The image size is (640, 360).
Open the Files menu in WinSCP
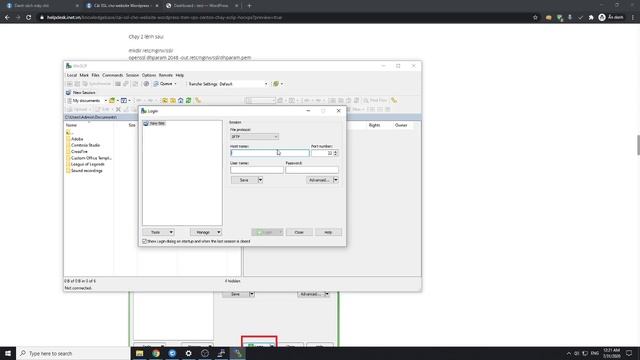96,75
